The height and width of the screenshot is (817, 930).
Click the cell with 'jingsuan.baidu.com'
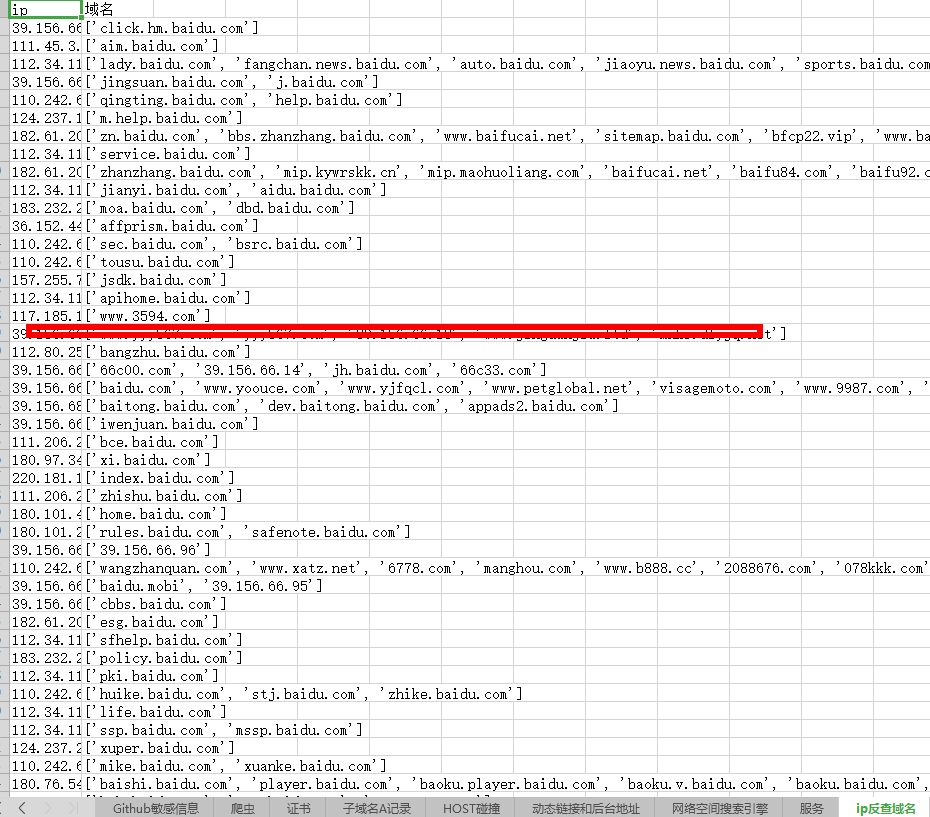click(x=232, y=82)
